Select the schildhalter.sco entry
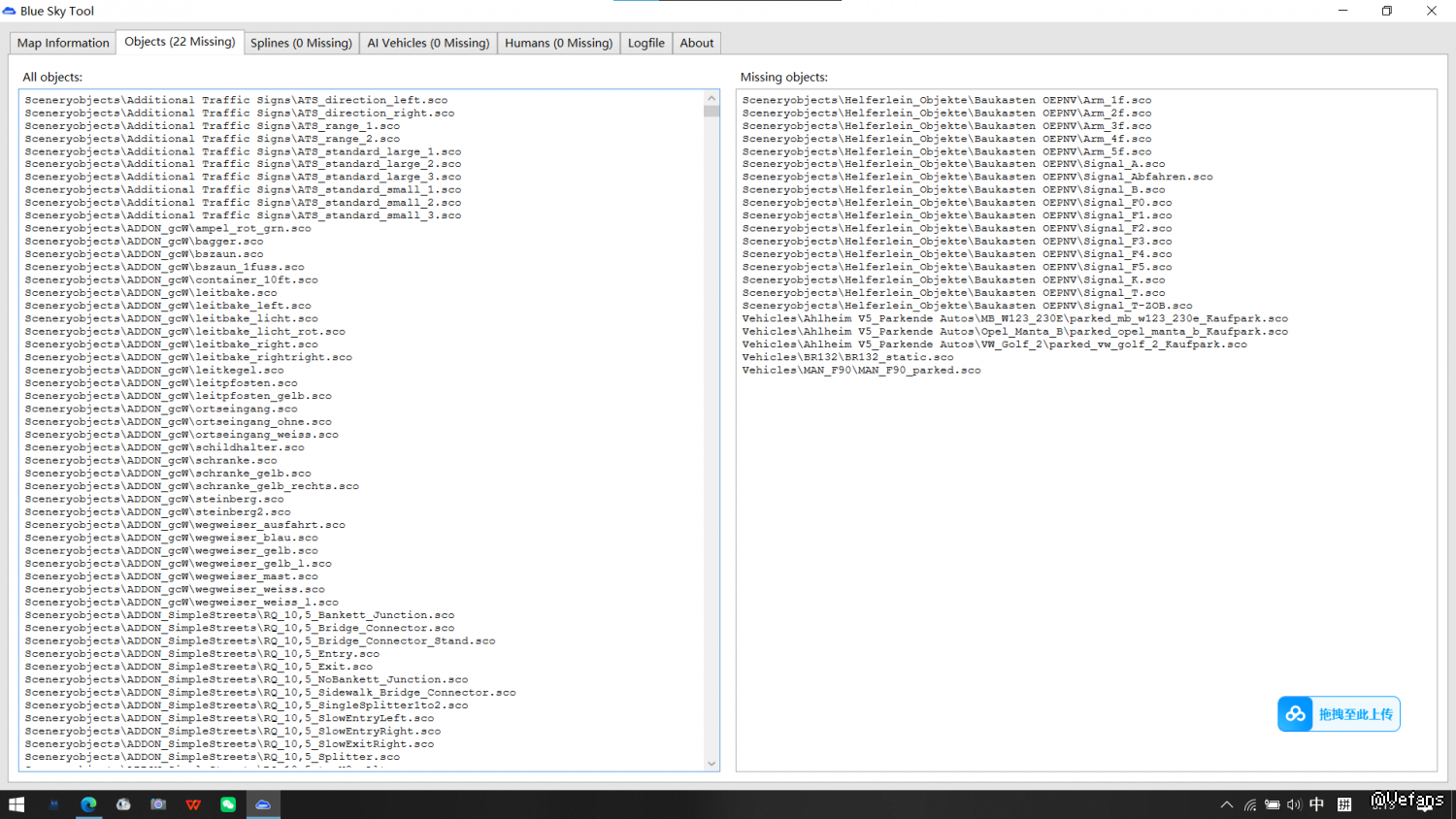This screenshot has height=819, width=1456. (x=165, y=447)
